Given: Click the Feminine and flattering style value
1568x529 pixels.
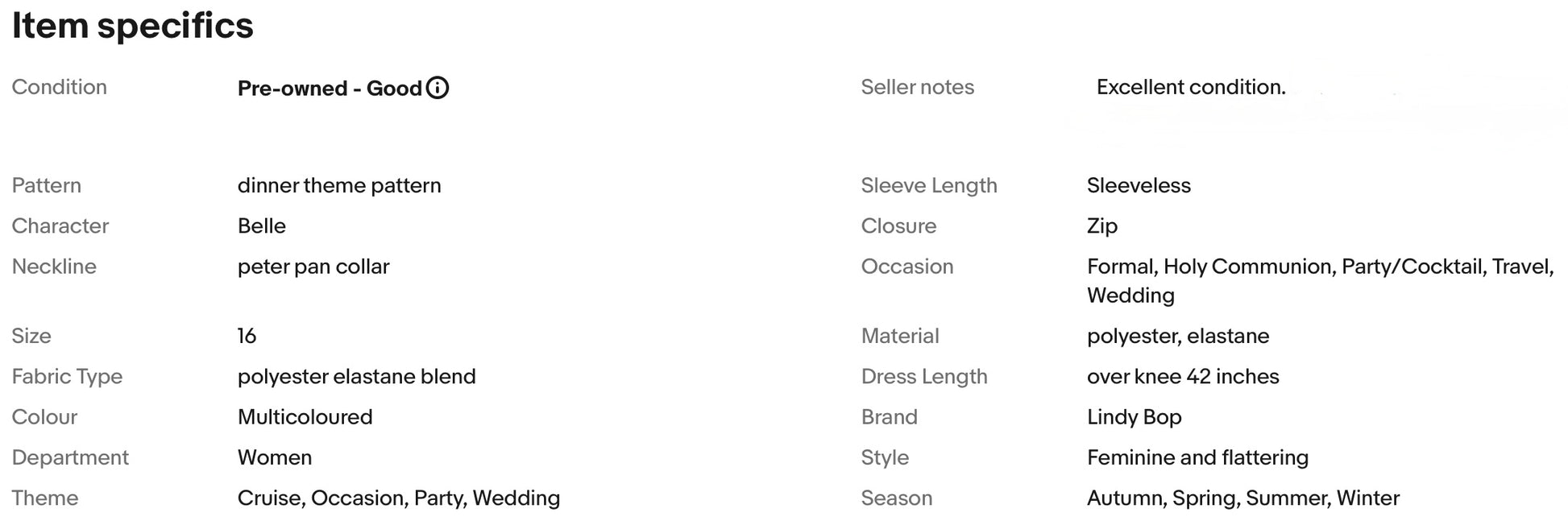Looking at the screenshot, I should (x=1197, y=457).
